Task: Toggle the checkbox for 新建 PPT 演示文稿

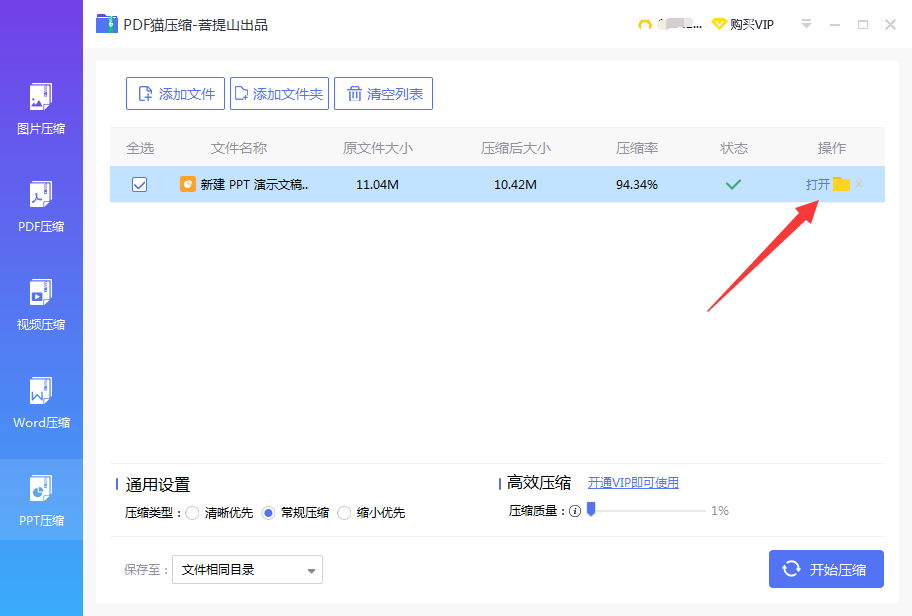Action: 140,184
